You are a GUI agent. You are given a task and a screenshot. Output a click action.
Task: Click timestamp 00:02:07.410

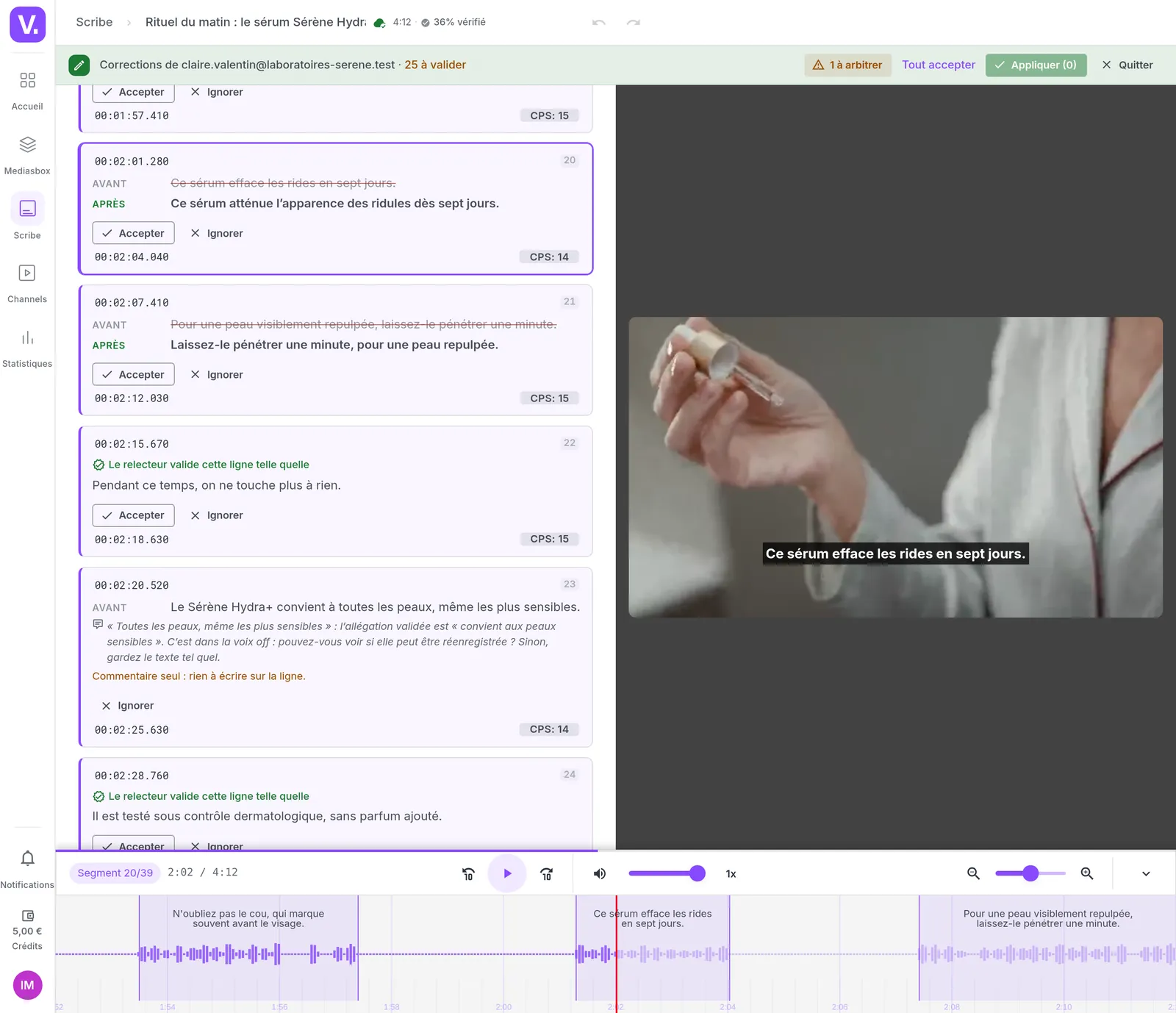[132, 302]
